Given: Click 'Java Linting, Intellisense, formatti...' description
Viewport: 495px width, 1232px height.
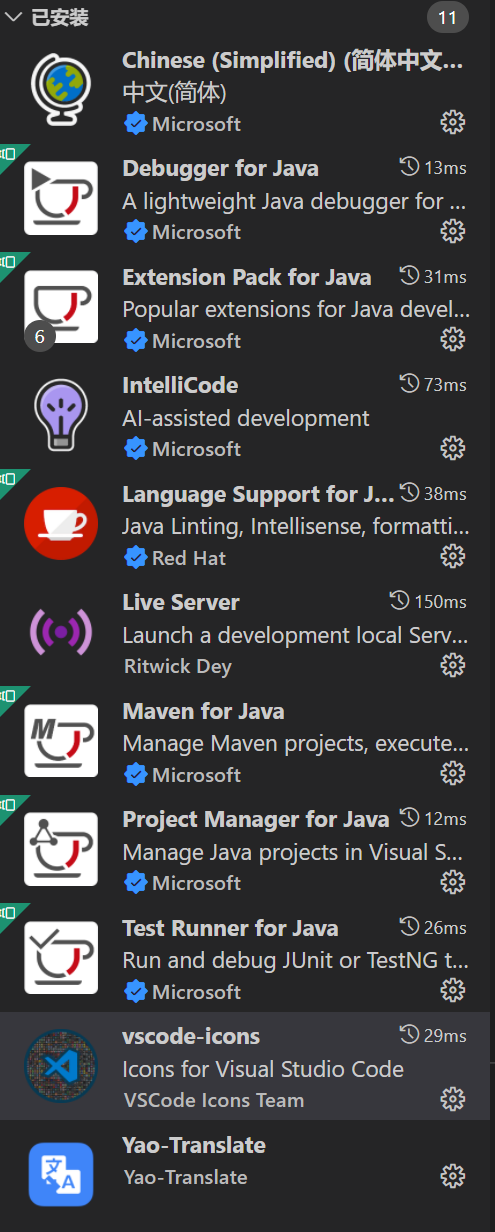Looking at the screenshot, I should tap(295, 526).
